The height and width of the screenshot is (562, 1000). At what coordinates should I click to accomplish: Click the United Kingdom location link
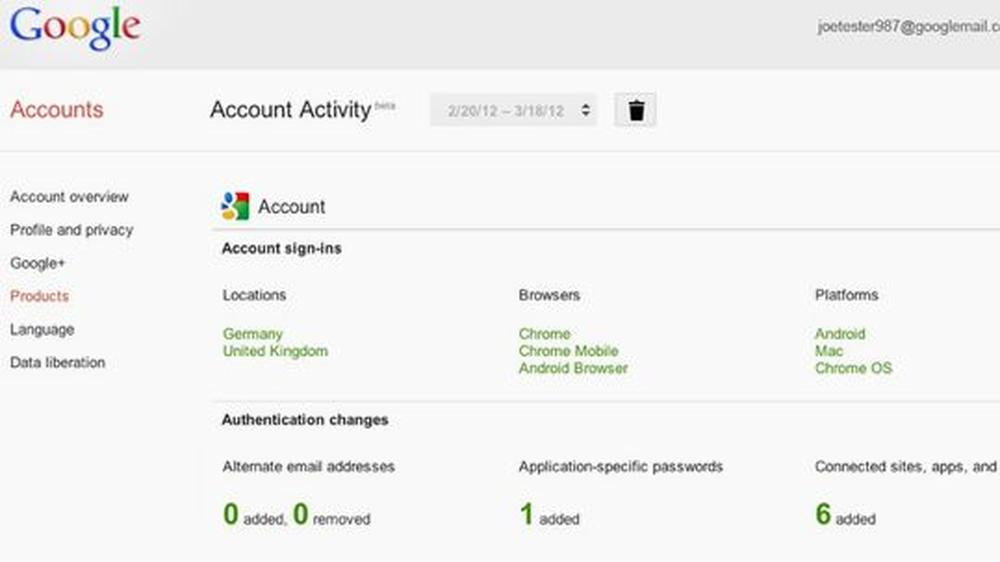click(275, 351)
